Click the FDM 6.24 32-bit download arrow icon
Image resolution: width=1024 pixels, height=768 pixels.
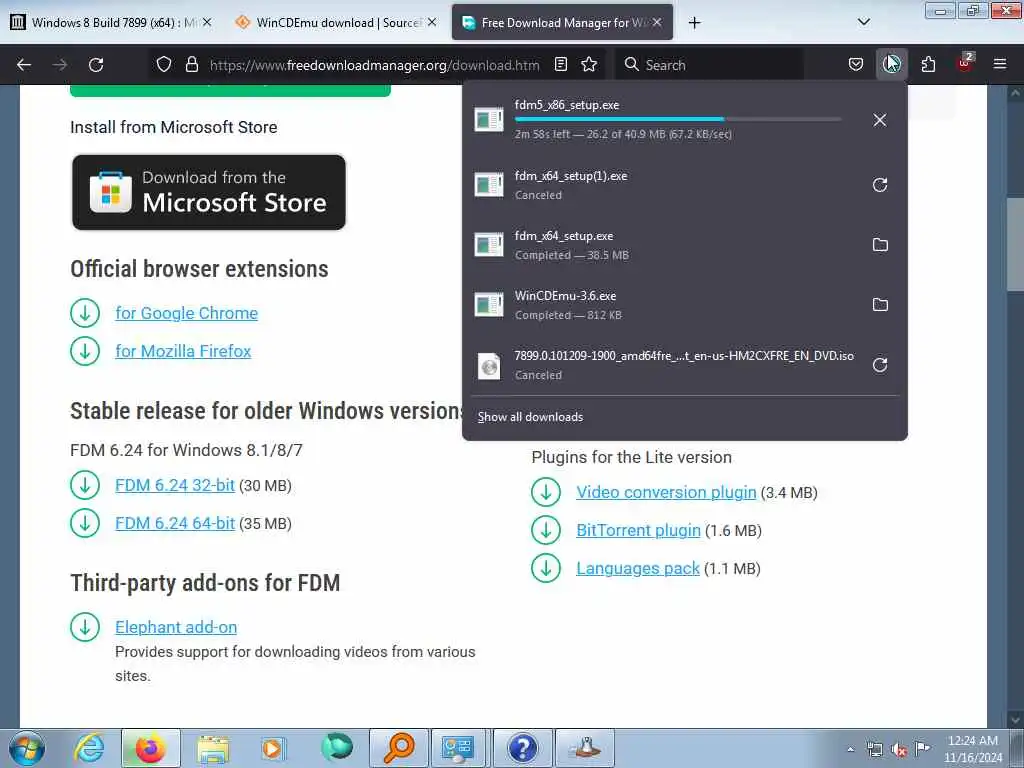(x=85, y=485)
